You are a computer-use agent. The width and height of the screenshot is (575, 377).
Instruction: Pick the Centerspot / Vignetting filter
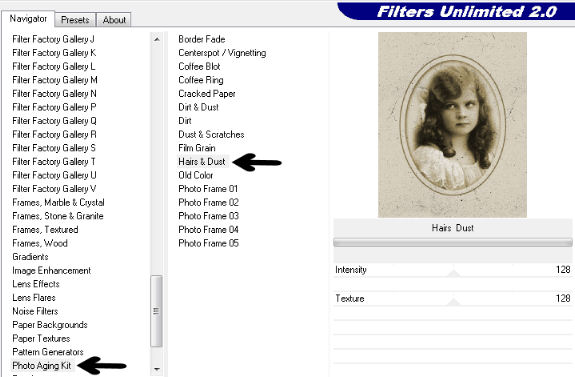pos(222,53)
